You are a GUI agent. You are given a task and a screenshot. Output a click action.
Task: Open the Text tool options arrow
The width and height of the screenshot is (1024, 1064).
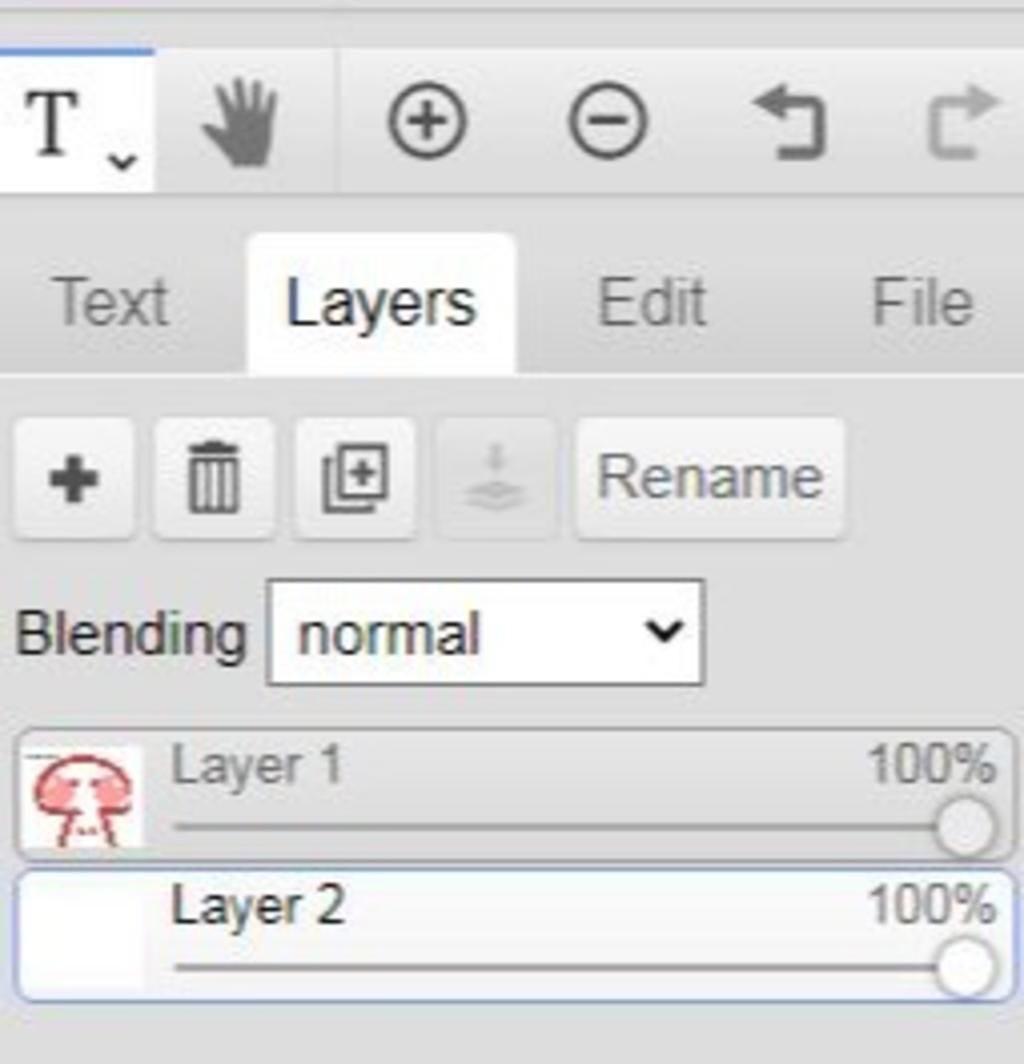pyautogui.click(x=123, y=162)
